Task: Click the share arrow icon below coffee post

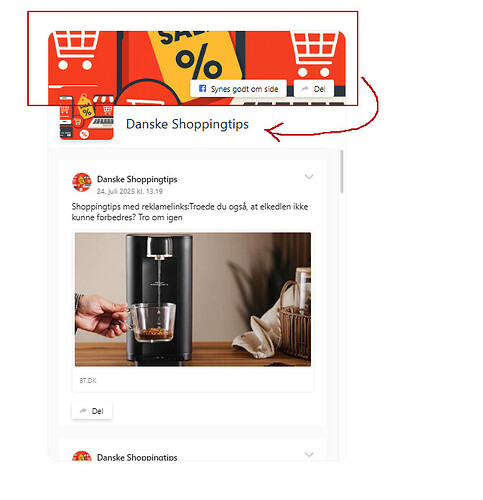Action: [x=83, y=411]
